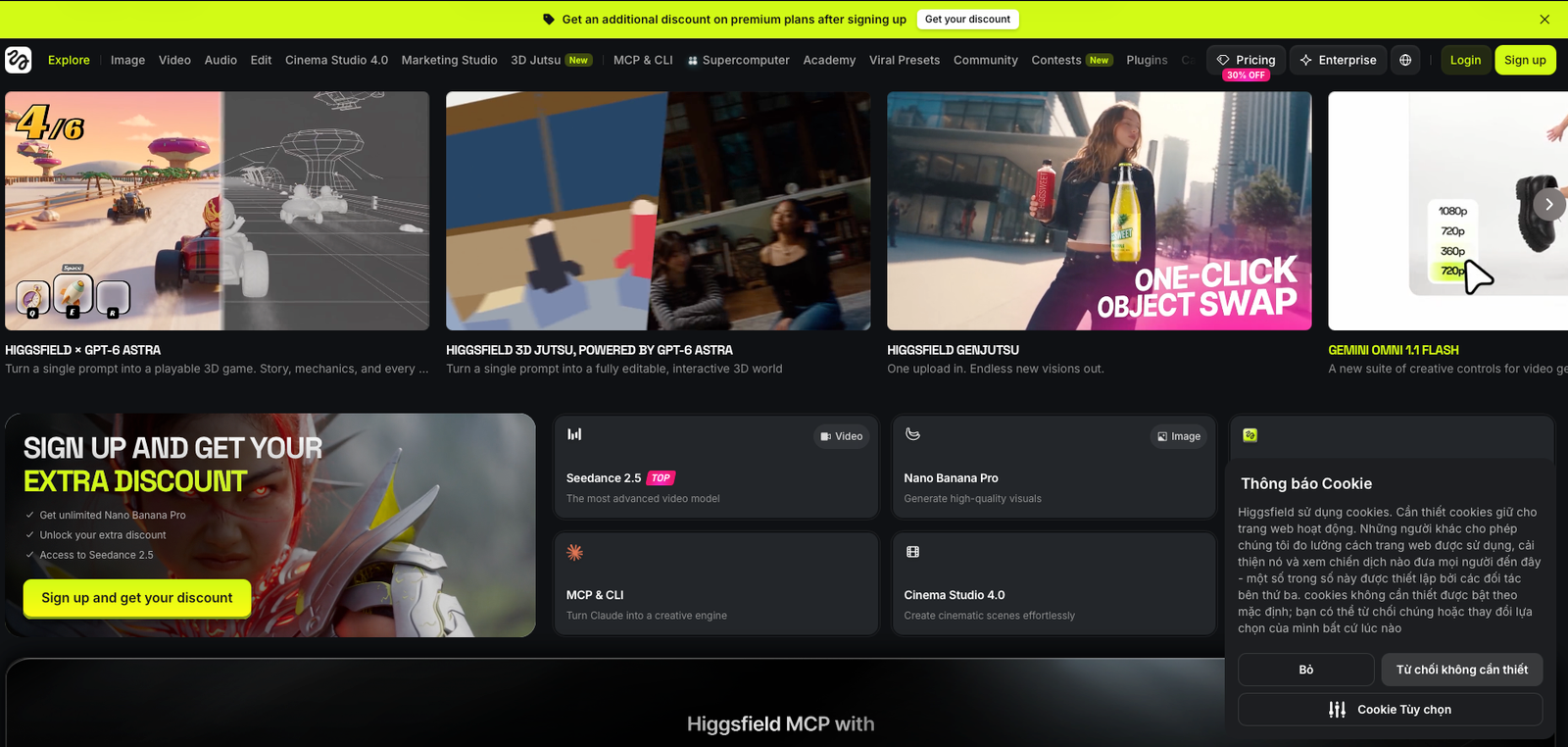Open the Edit menu item
1568x747 pixels.
coord(261,60)
